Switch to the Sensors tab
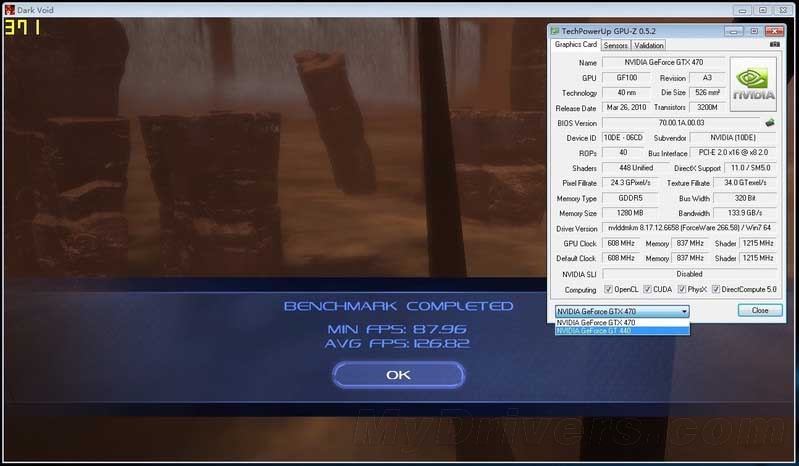 616,45
